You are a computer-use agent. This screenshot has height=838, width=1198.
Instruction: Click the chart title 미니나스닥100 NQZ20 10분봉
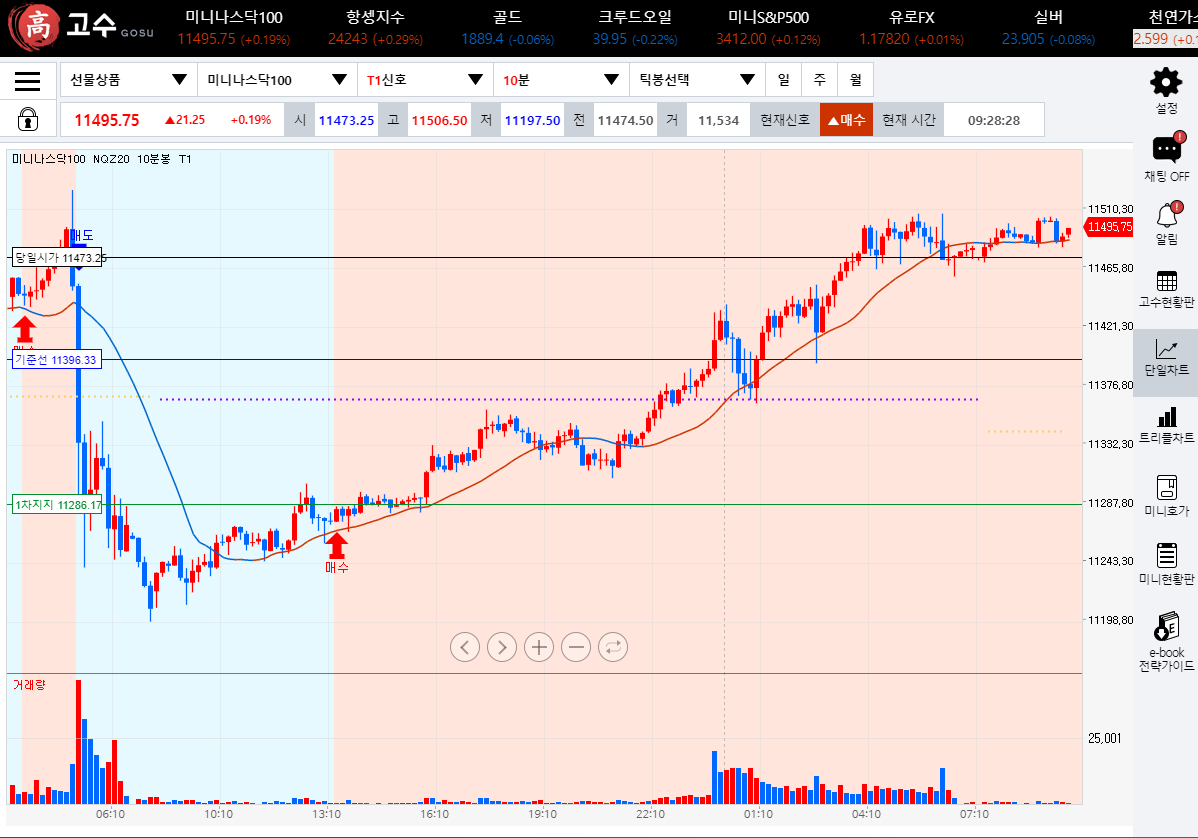click(x=102, y=159)
